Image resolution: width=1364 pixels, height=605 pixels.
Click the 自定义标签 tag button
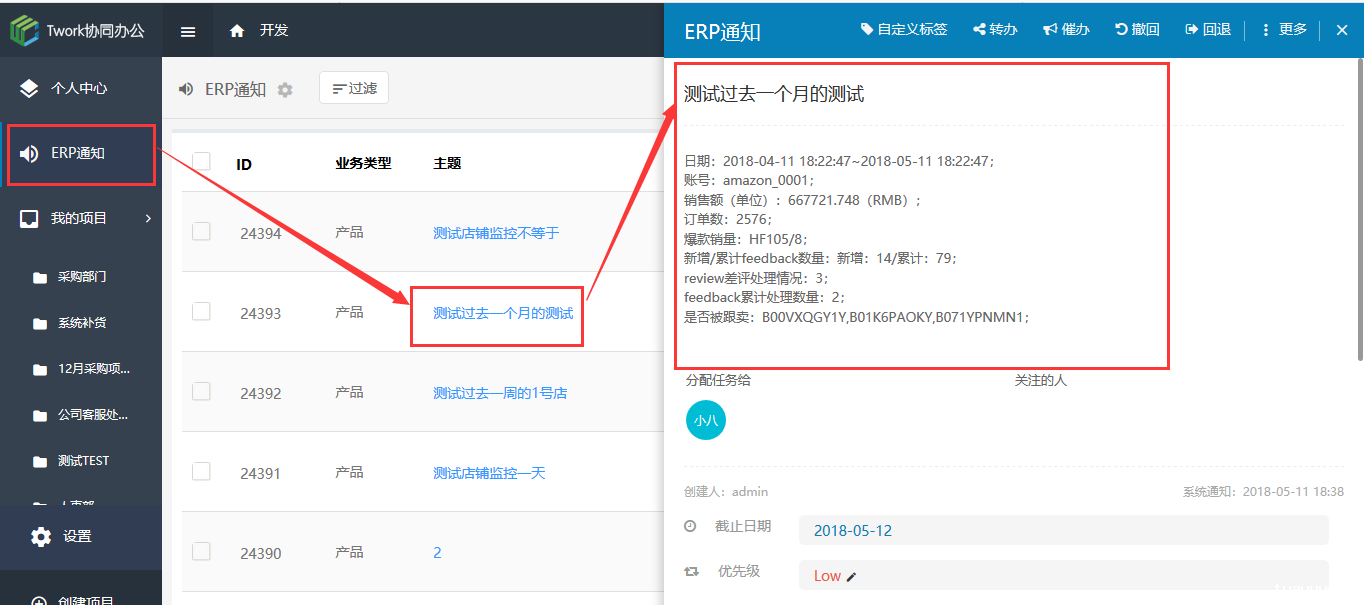click(x=904, y=30)
